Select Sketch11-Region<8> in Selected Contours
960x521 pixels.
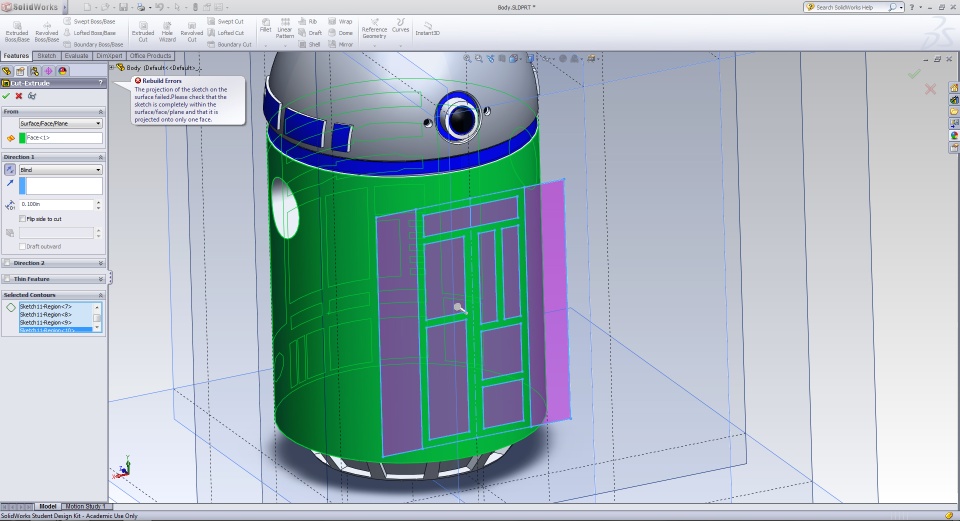(46, 314)
